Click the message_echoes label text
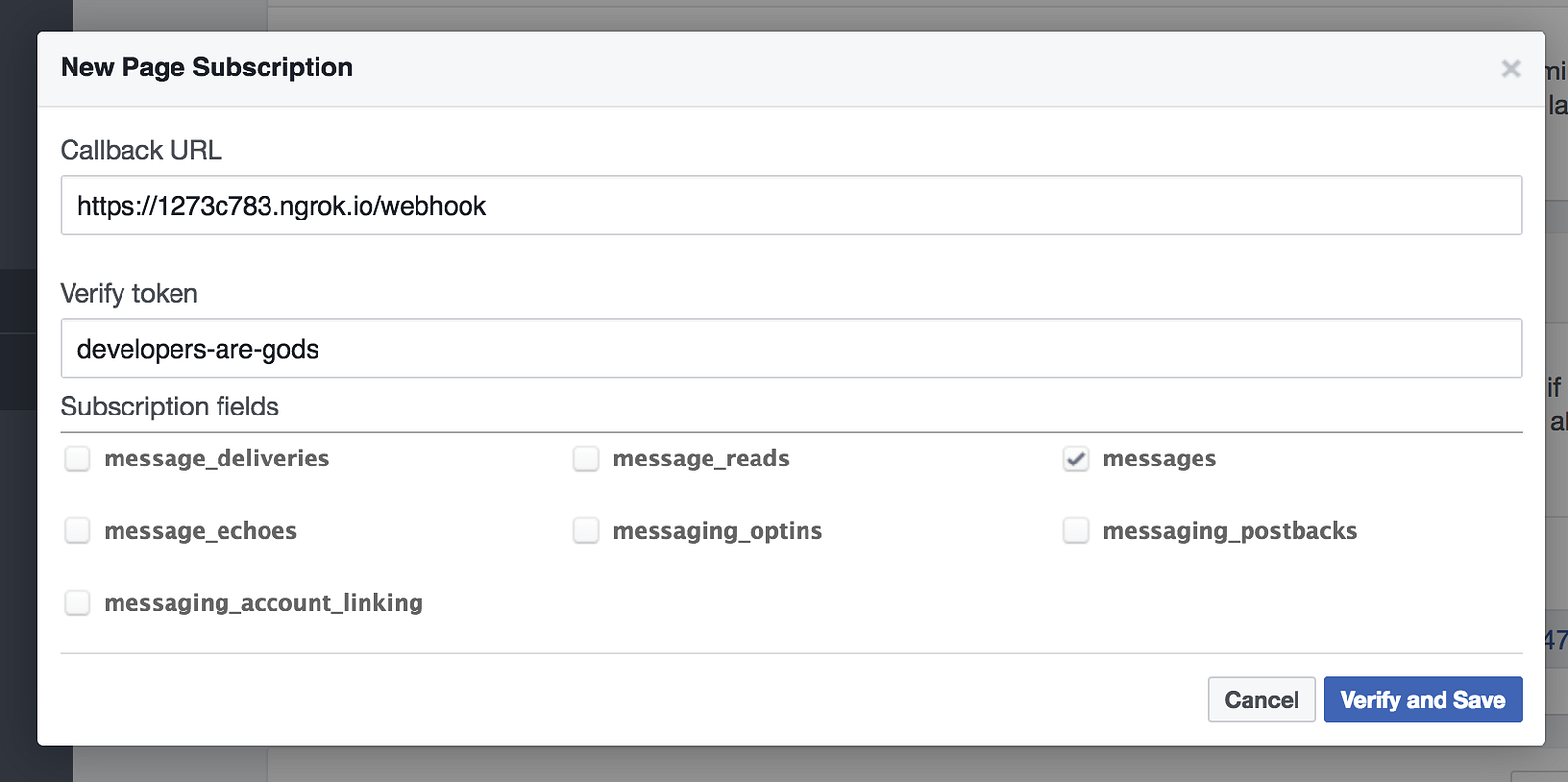Screen dimensions: 1568x782 pos(200,531)
